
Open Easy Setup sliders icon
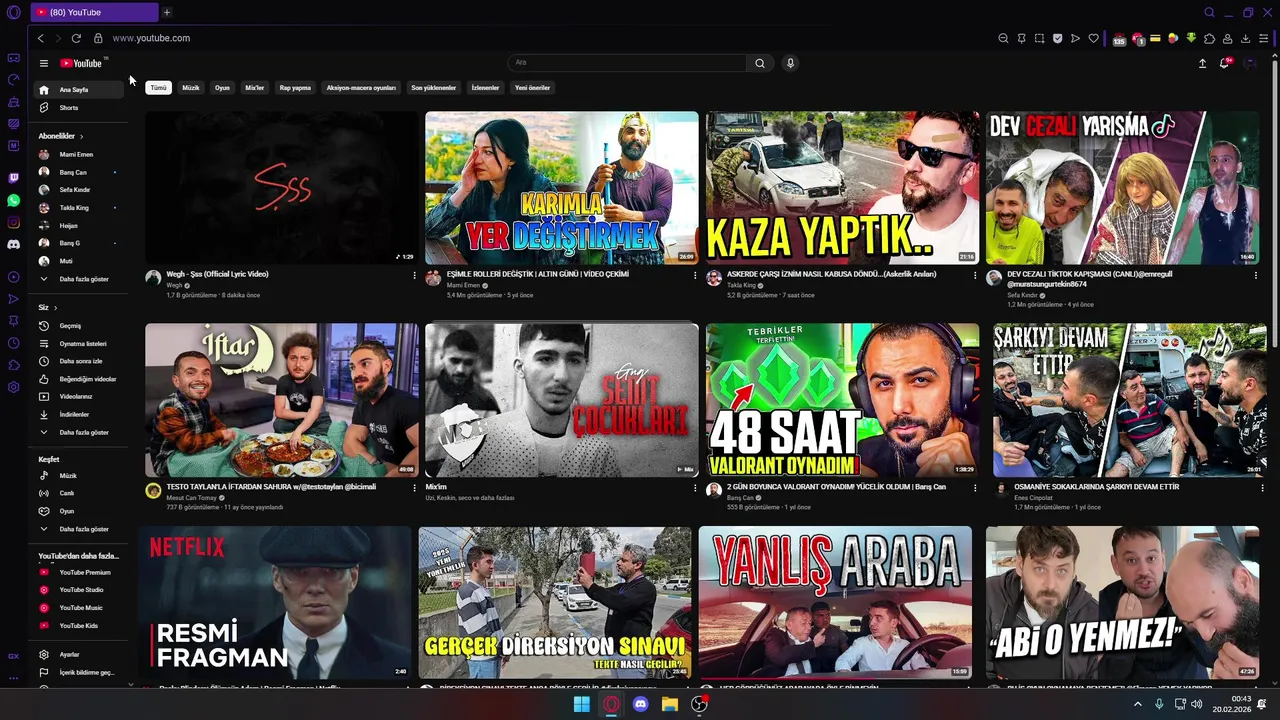1264,38
